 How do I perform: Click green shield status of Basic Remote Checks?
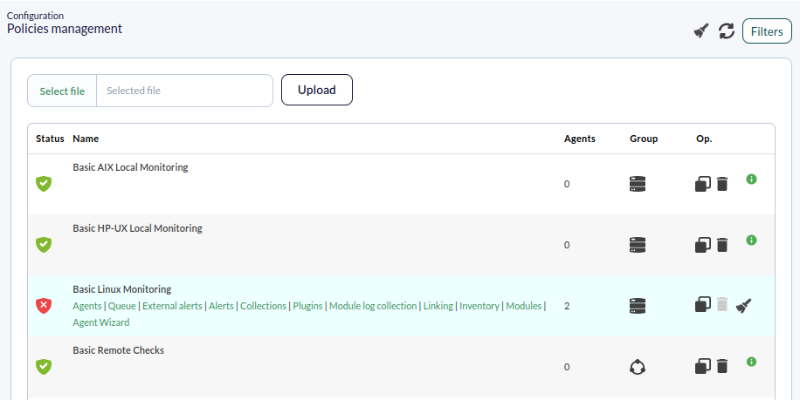[x=44, y=367]
